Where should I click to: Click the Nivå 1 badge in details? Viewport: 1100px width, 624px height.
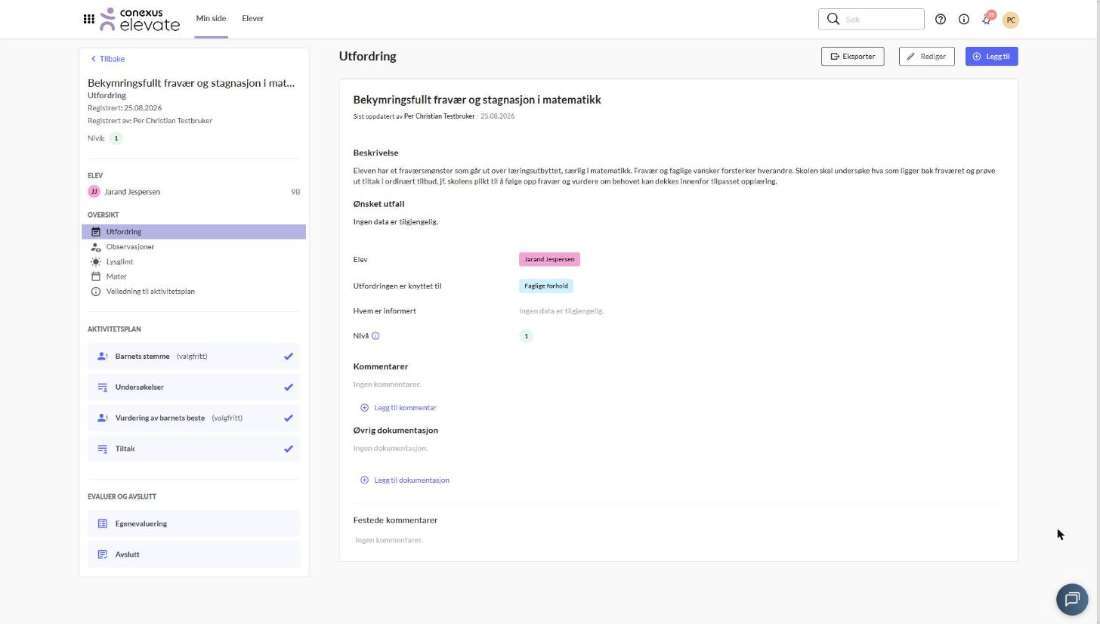(x=526, y=336)
